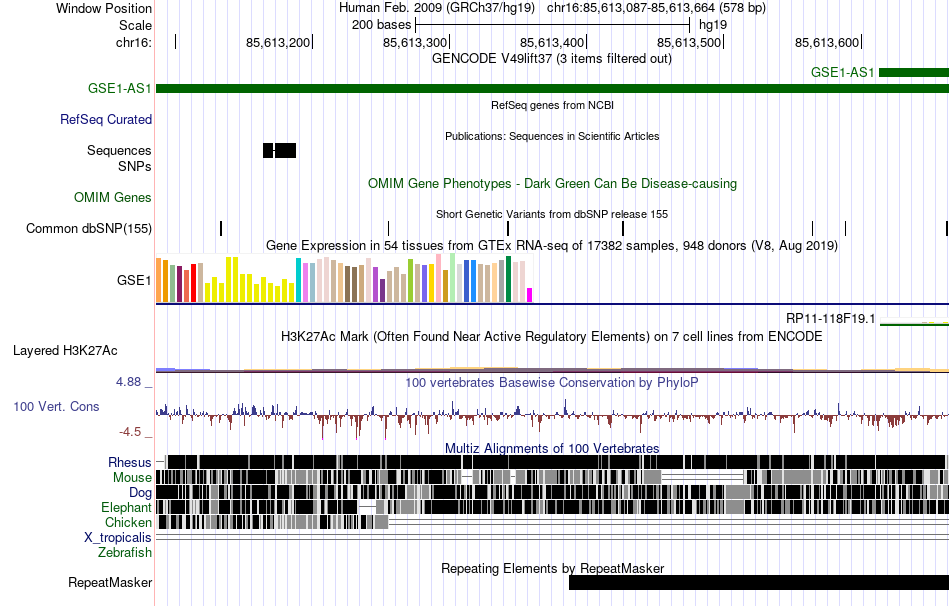Click 100 vertebrates Basewise Conservation title
Image resolution: width=950 pixels, height=606 pixels.
(552, 382)
